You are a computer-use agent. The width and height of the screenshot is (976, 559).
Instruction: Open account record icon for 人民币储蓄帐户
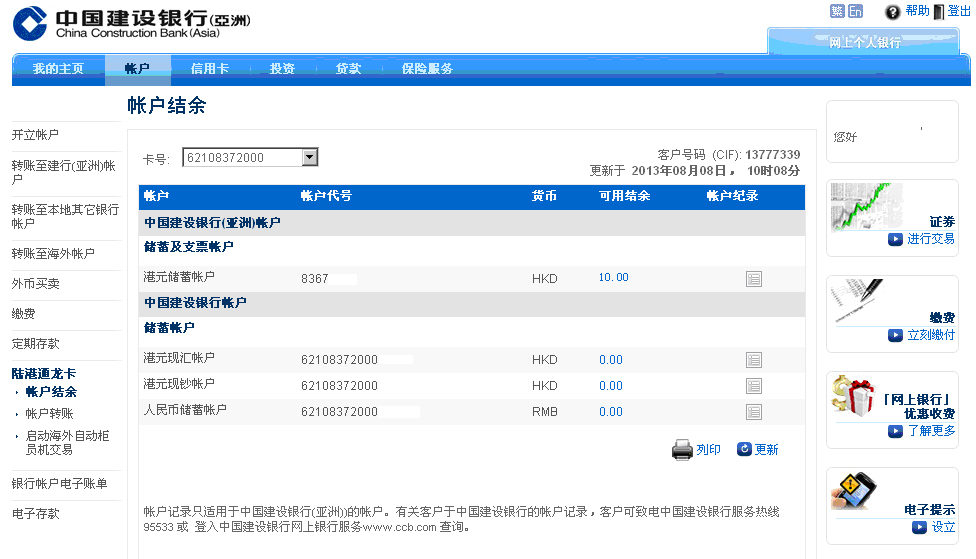click(754, 412)
